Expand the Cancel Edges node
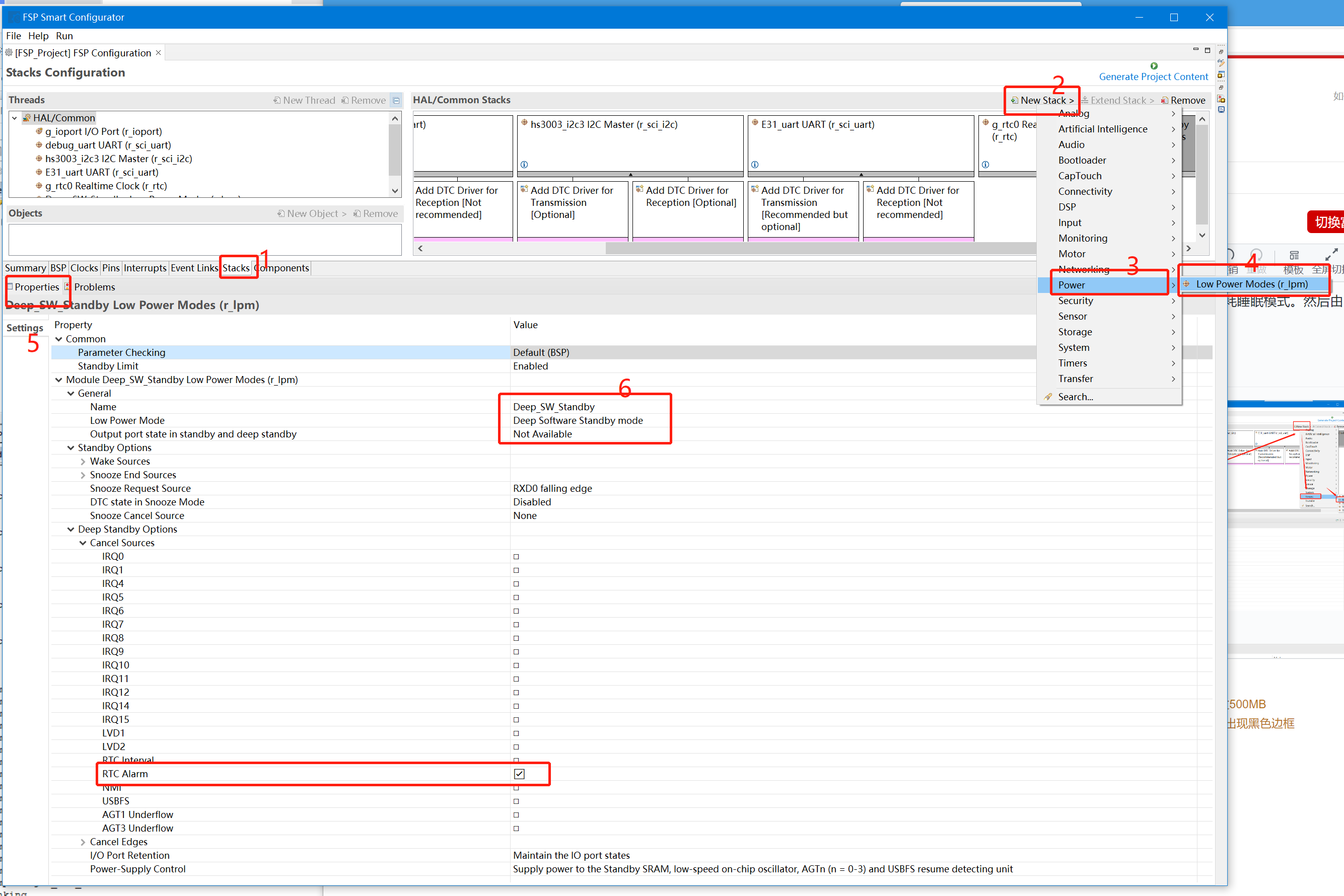 [x=82, y=842]
